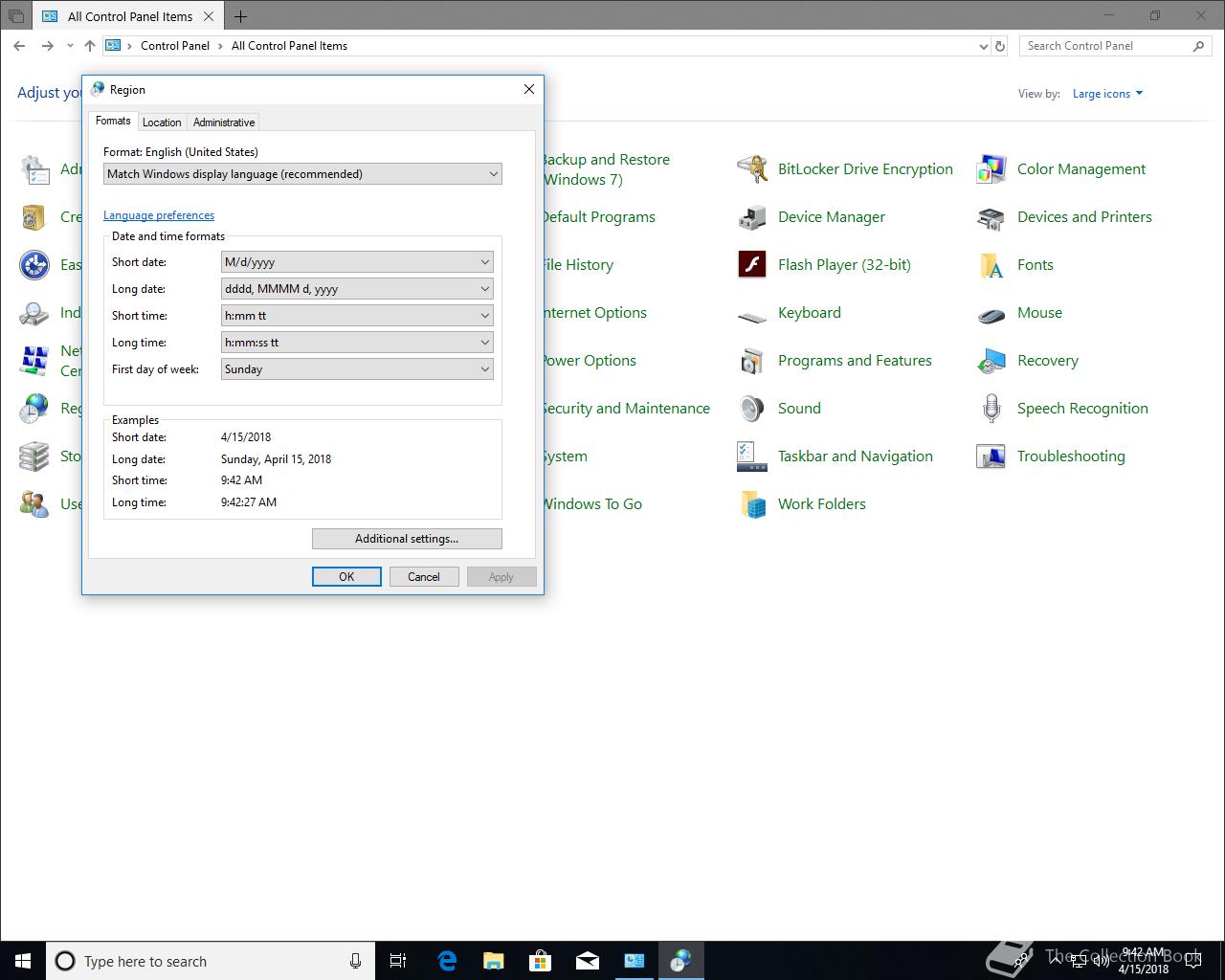Click OK in Region dialog
1225x980 pixels.
click(346, 577)
